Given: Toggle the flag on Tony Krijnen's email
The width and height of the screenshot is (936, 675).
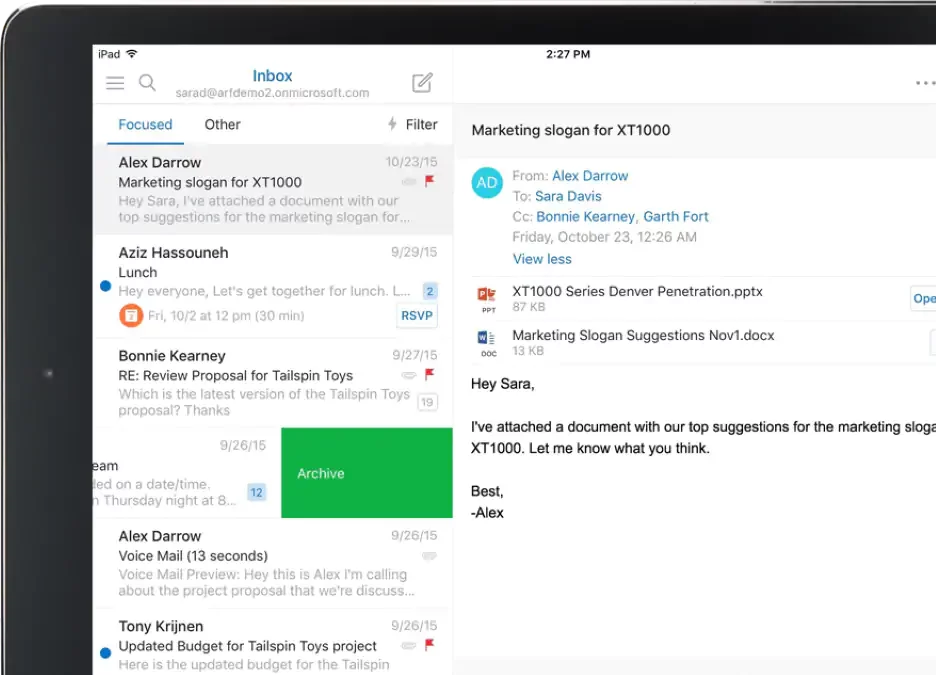Looking at the screenshot, I should coord(430,645).
